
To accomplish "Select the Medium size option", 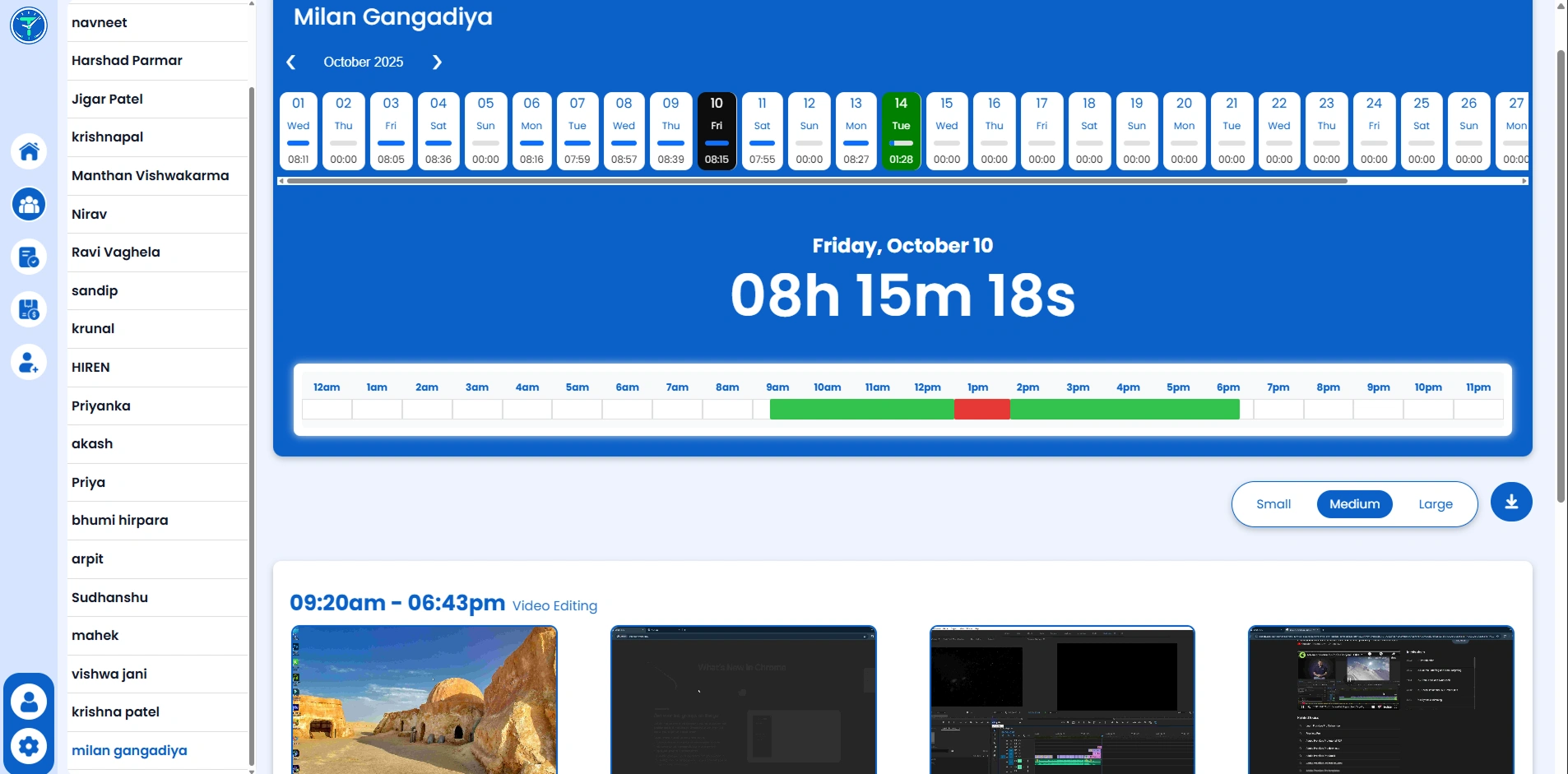I will point(1354,503).
